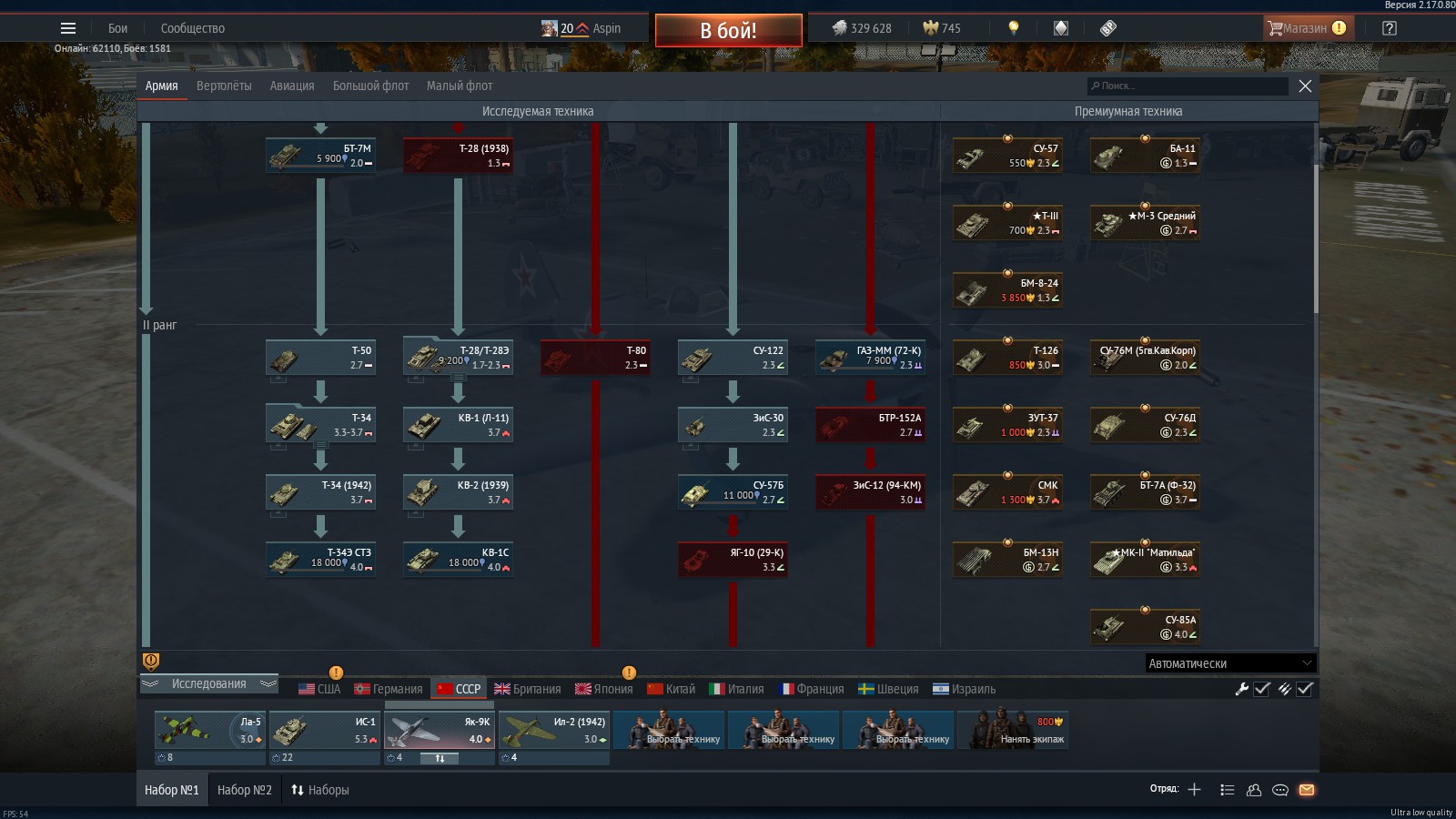This screenshot has height=819, width=1456.
Task: Select Ил-2 (1942) crew slot
Action: point(553,730)
